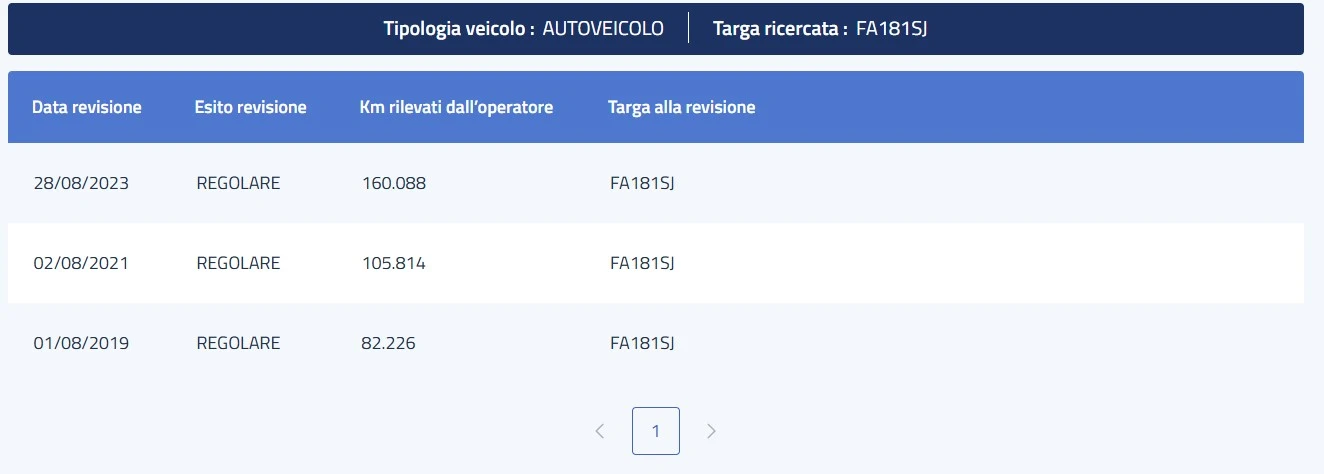The height and width of the screenshot is (474, 1324).
Task: Click REGOLARE in the 01/08/2019 row
Action: pyautogui.click(x=238, y=344)
